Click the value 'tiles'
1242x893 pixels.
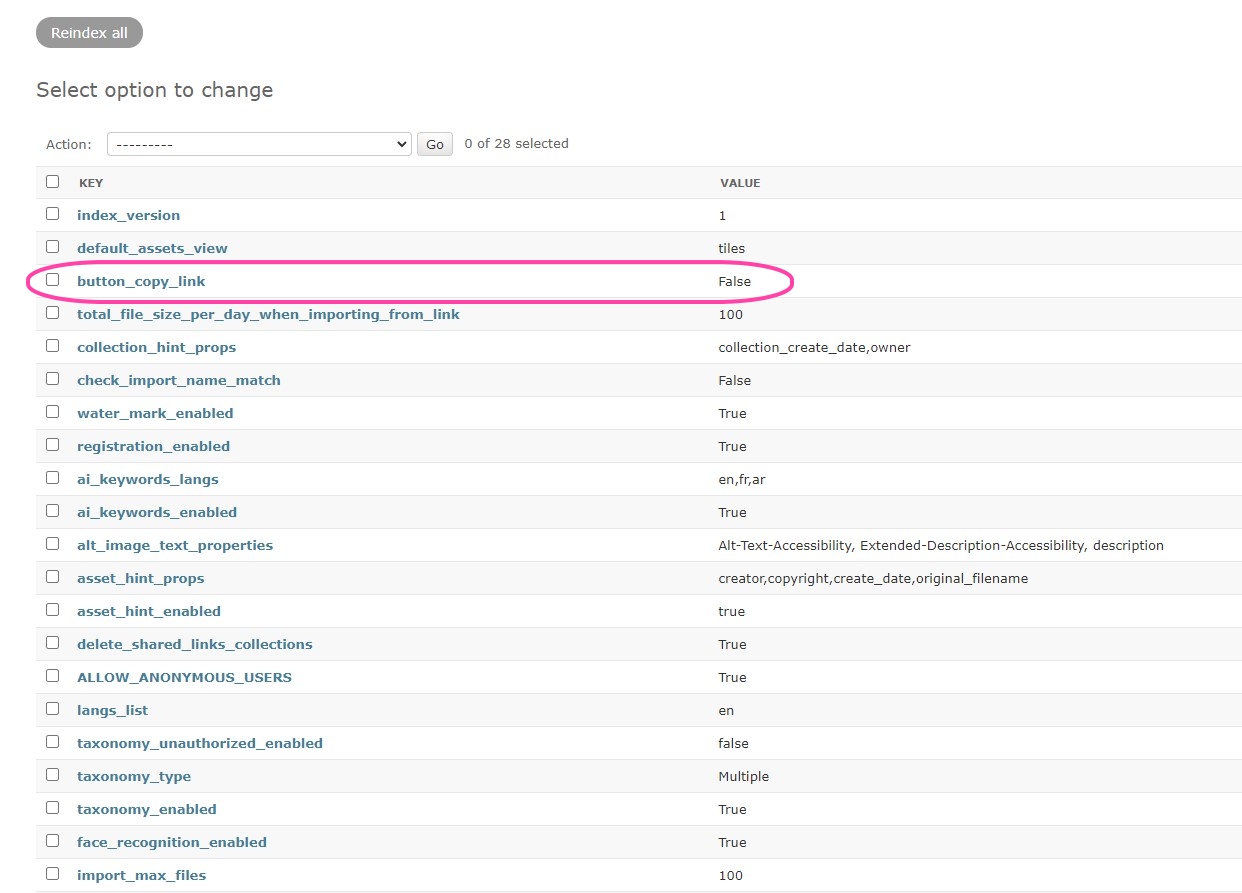(731, 248)
